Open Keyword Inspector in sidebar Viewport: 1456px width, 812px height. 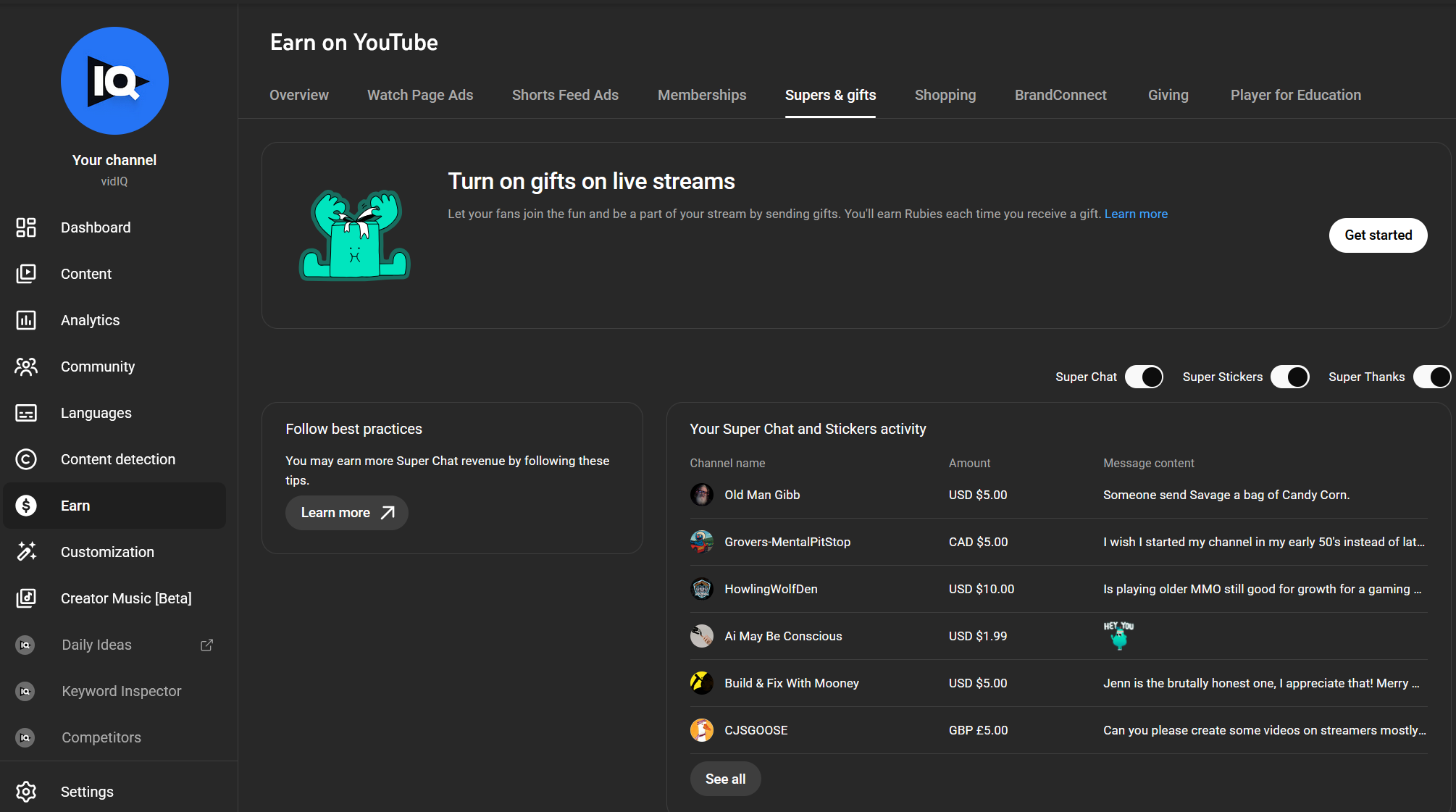coord(114,691)
